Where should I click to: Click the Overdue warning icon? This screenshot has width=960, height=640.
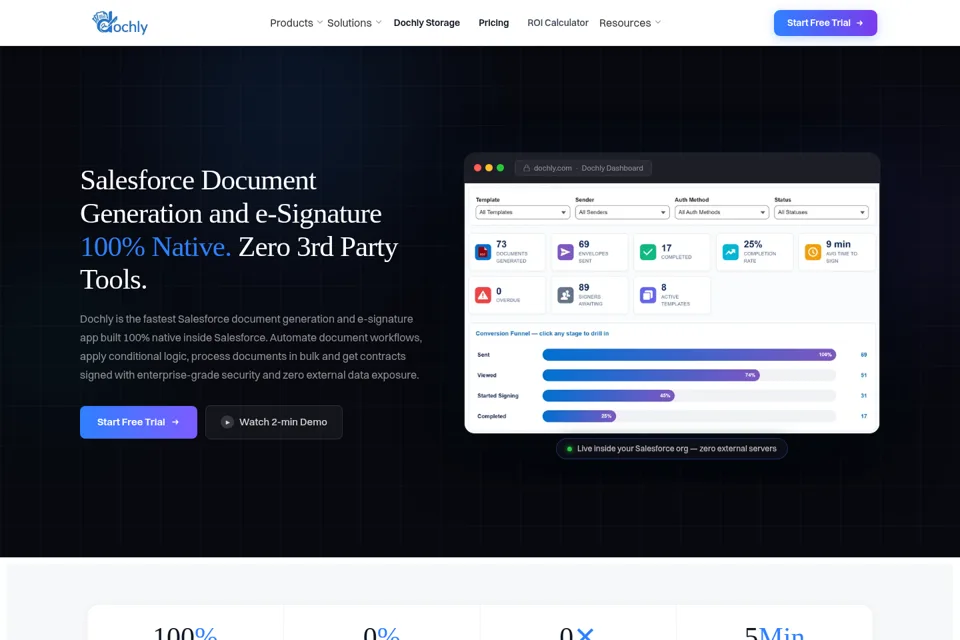tap(483, 295)
